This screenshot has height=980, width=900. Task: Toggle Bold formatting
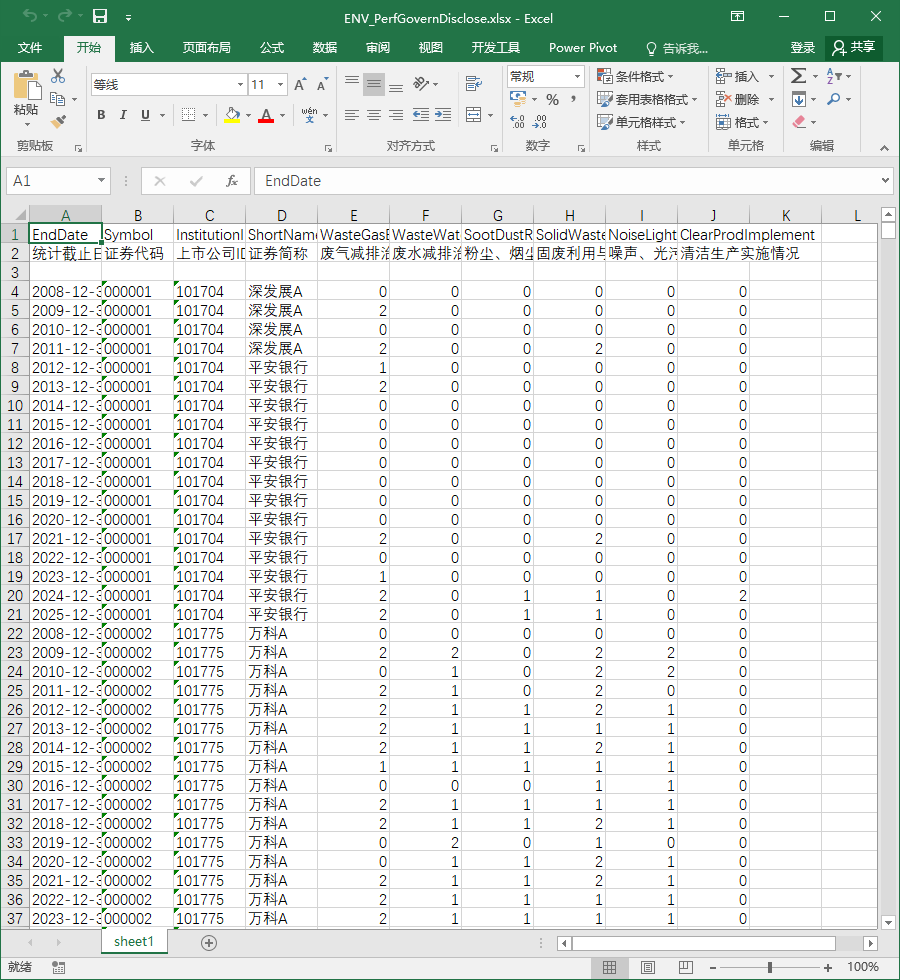click(101, 115)
